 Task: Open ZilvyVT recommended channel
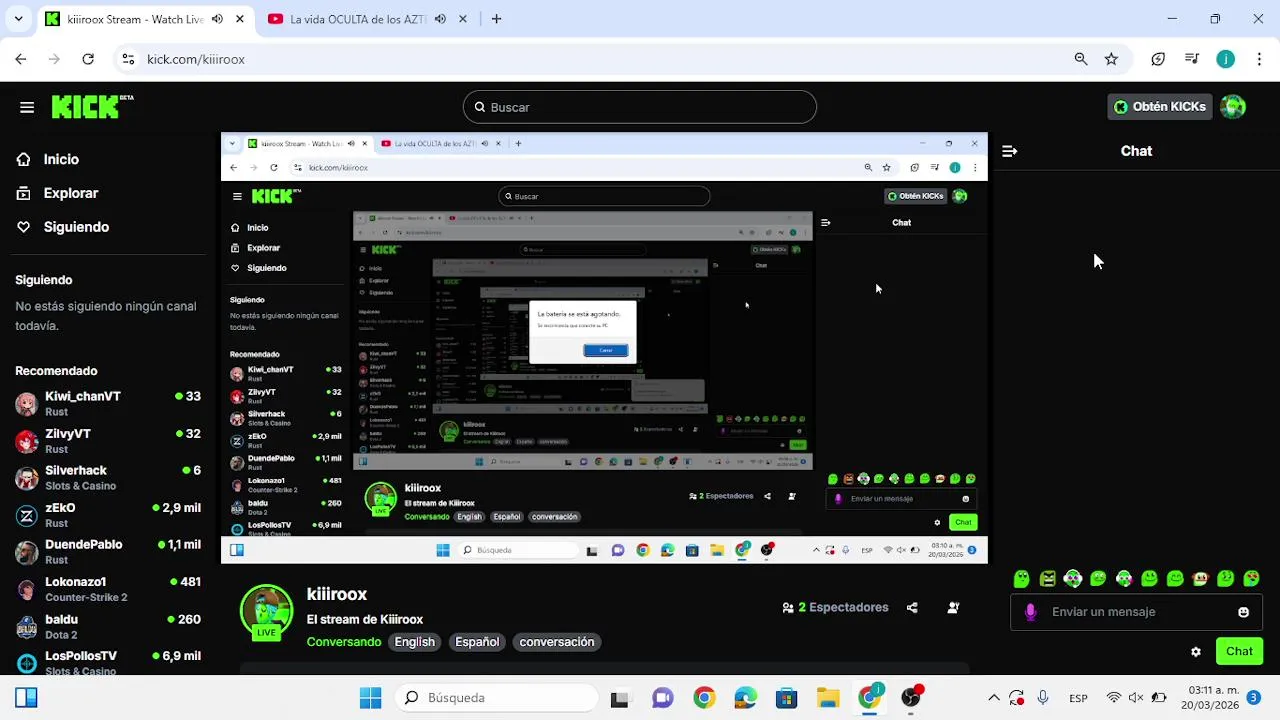(x=108, y=441)
